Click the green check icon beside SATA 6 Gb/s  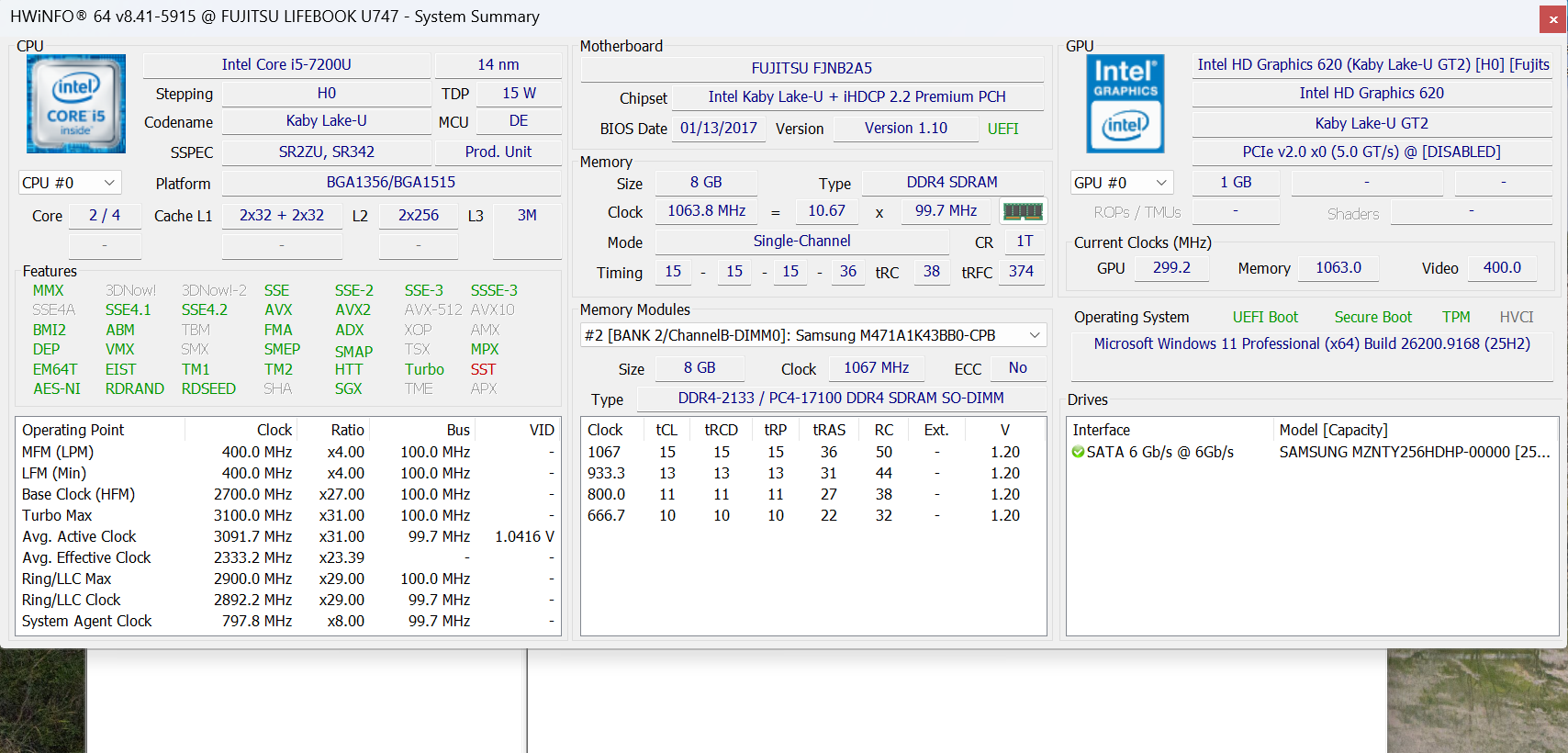coord(1079,452)
